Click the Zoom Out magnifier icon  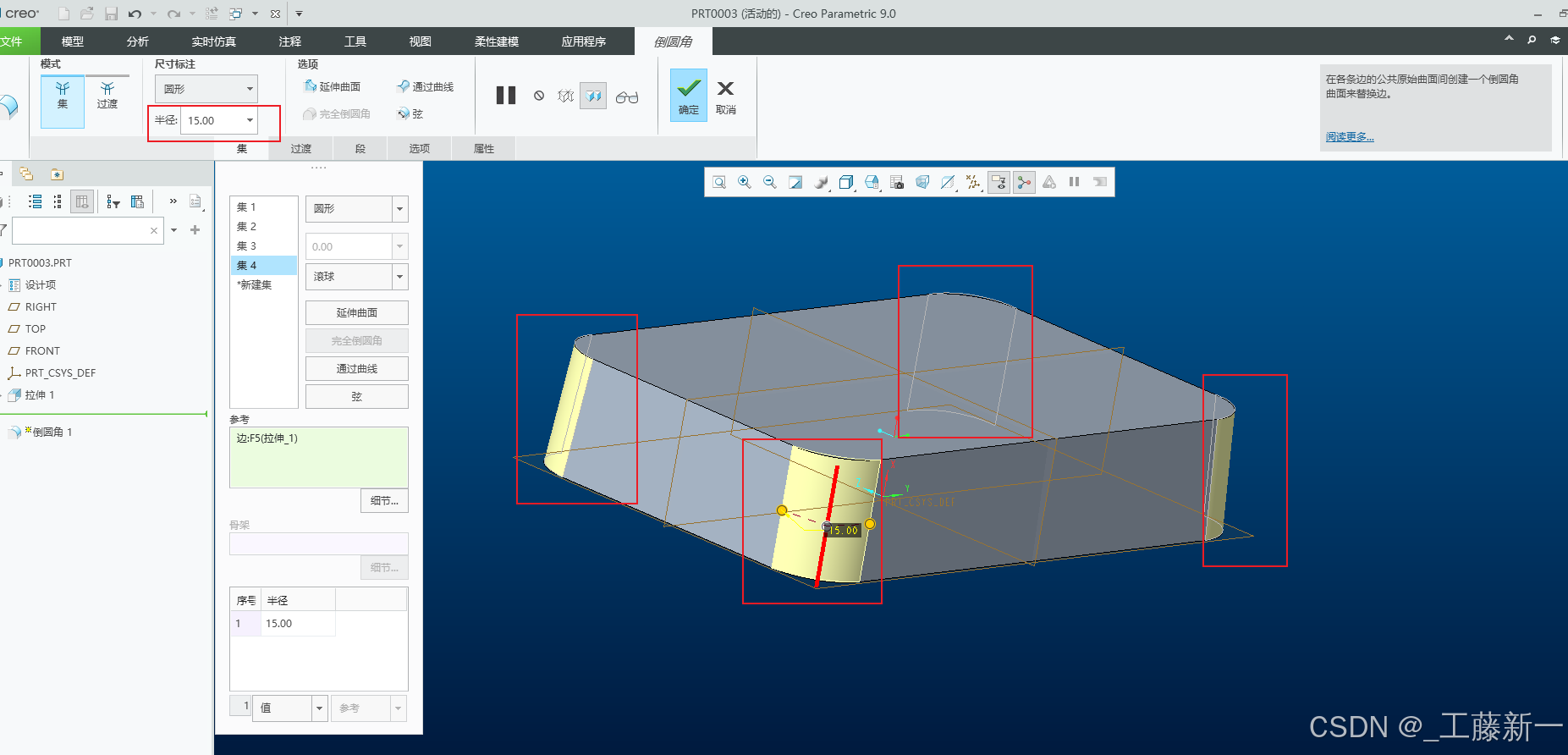[x=770, y=182]
